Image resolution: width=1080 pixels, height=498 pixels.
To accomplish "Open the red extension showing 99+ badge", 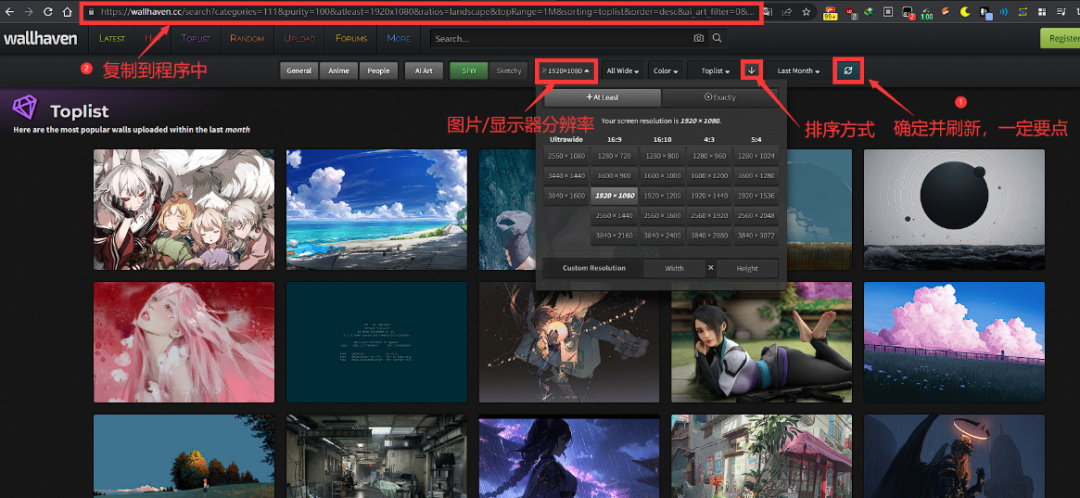I will click(830, 13).
